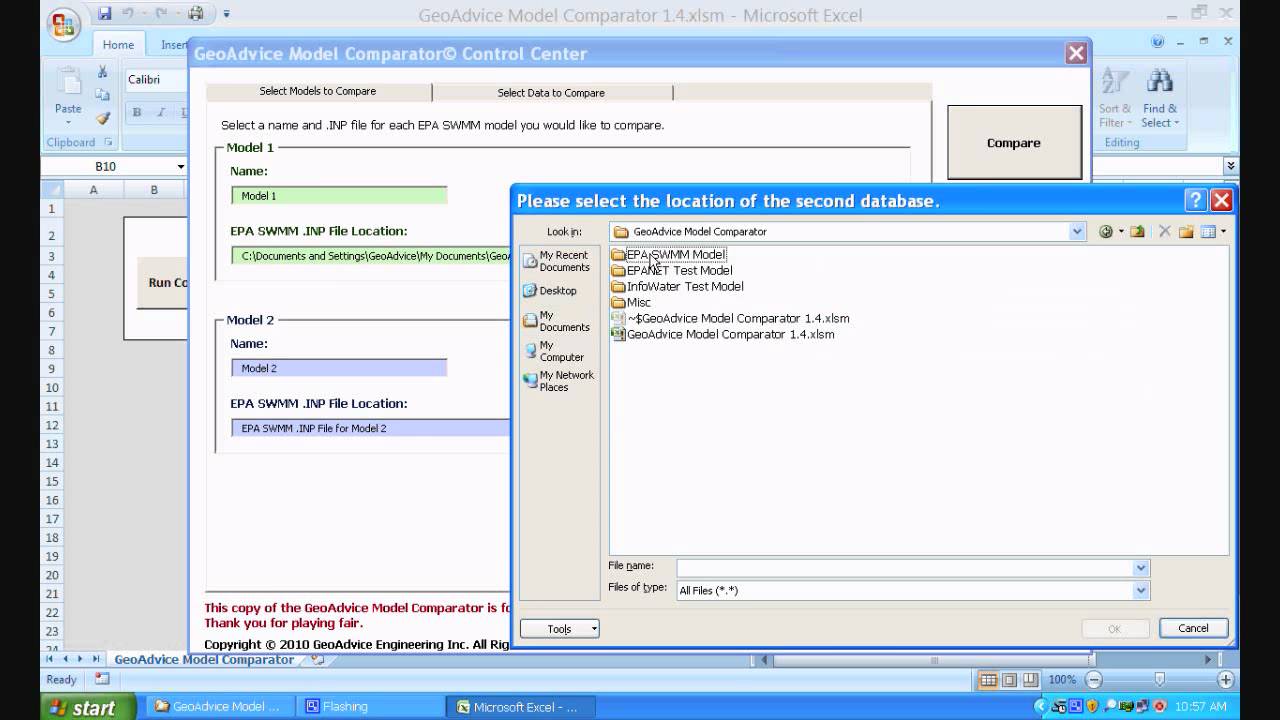This screenshot has width=1280, height=720.
Task: Click the Model 2 name field
Action: (x=339, y=368)
